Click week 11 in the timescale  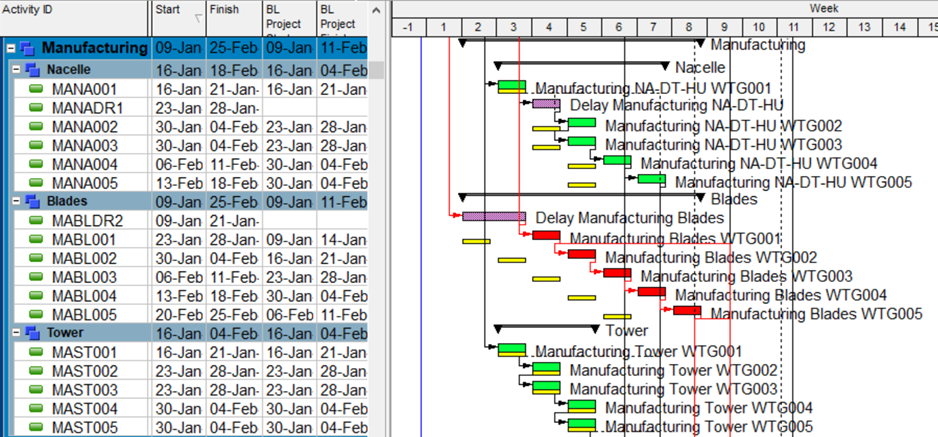tap(794, 27)
